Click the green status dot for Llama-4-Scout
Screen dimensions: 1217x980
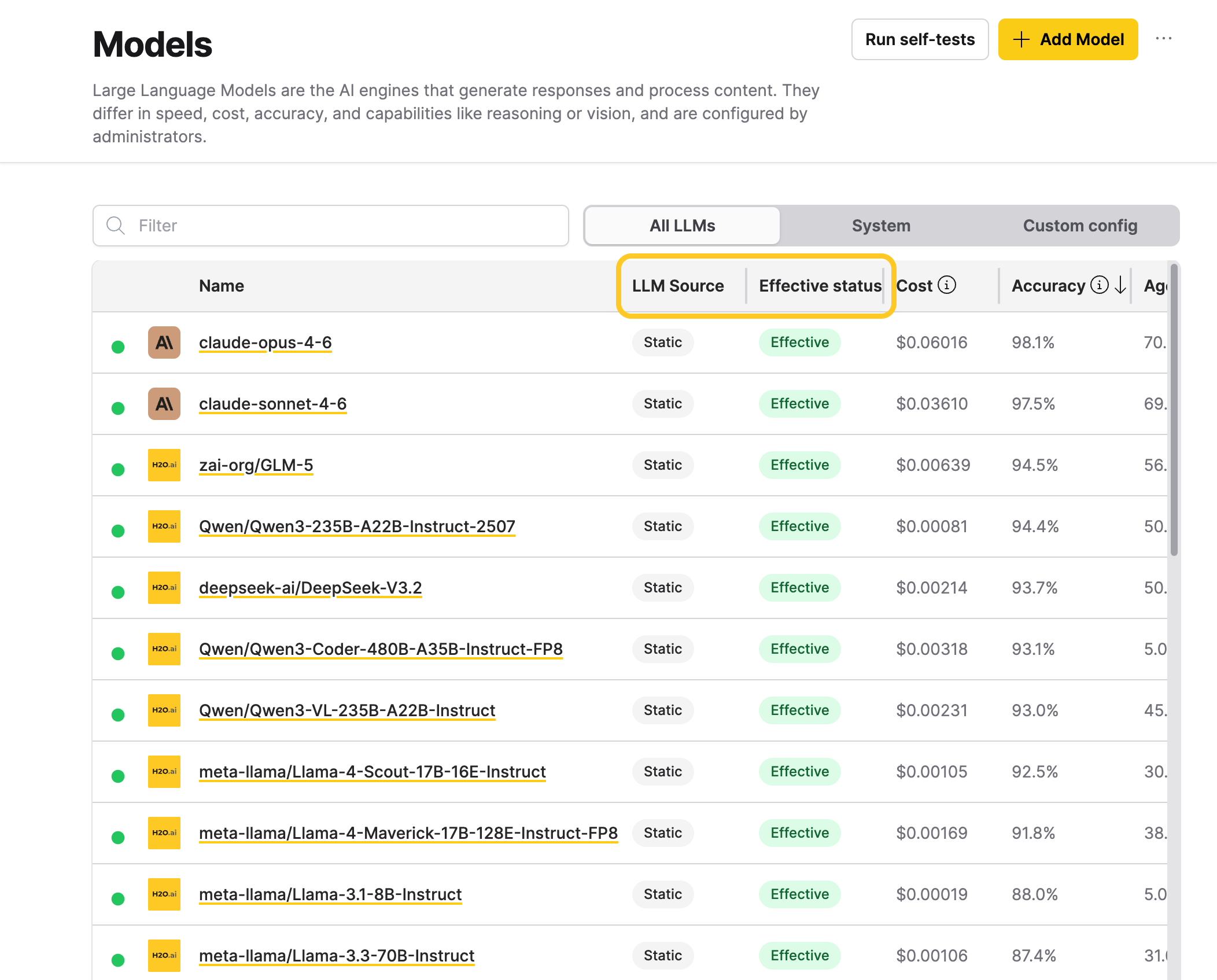point(118,776)
